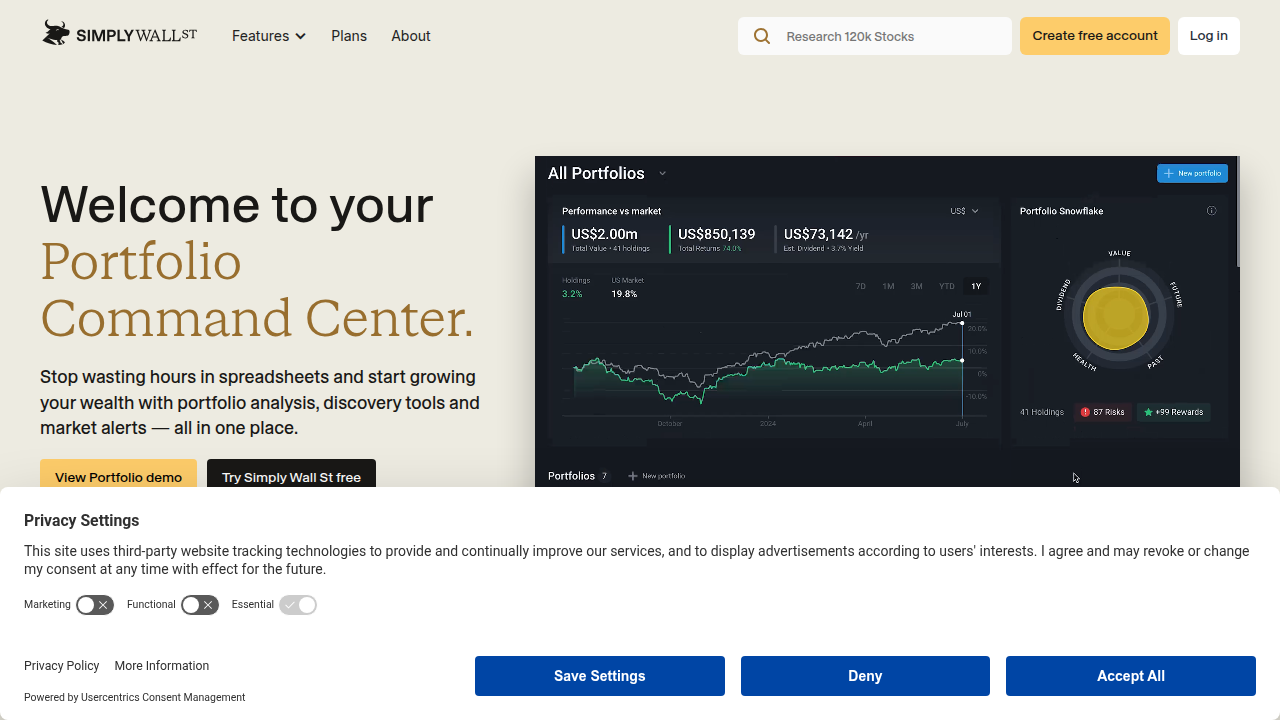Image resolution: width=1280 pixels, height=720 pixels.
Task: Select the YTD chart range
Action: (946, 286)
